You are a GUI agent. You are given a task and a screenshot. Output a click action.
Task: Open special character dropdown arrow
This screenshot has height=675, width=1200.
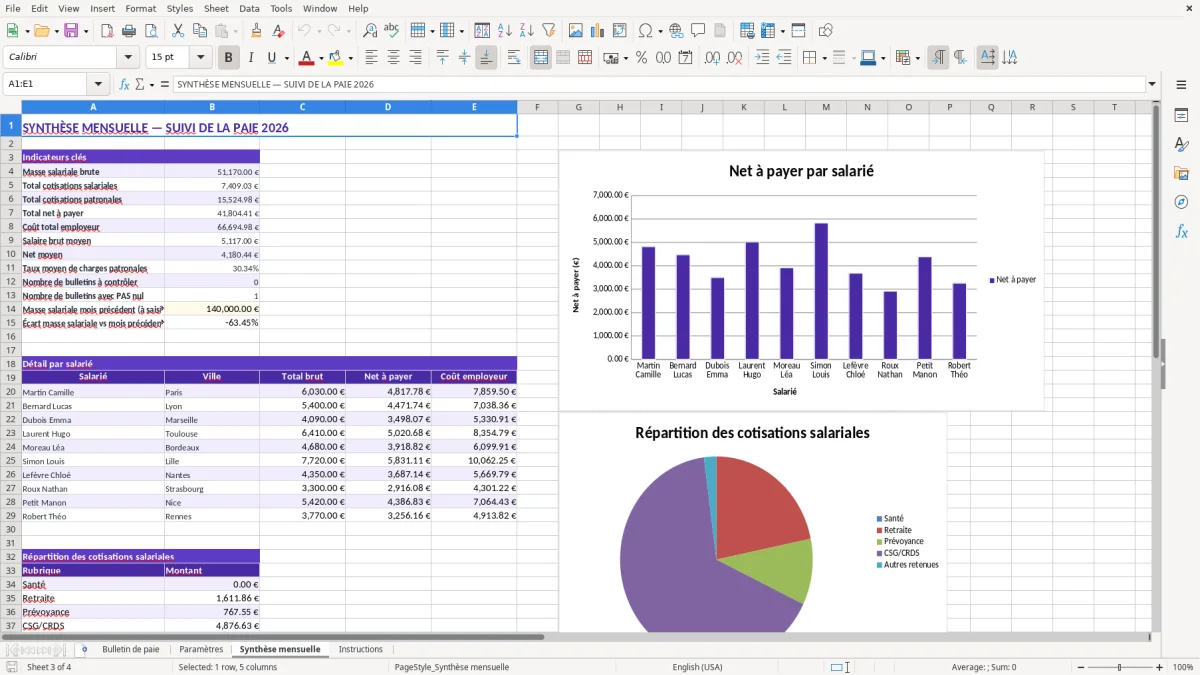pos(659,31)
